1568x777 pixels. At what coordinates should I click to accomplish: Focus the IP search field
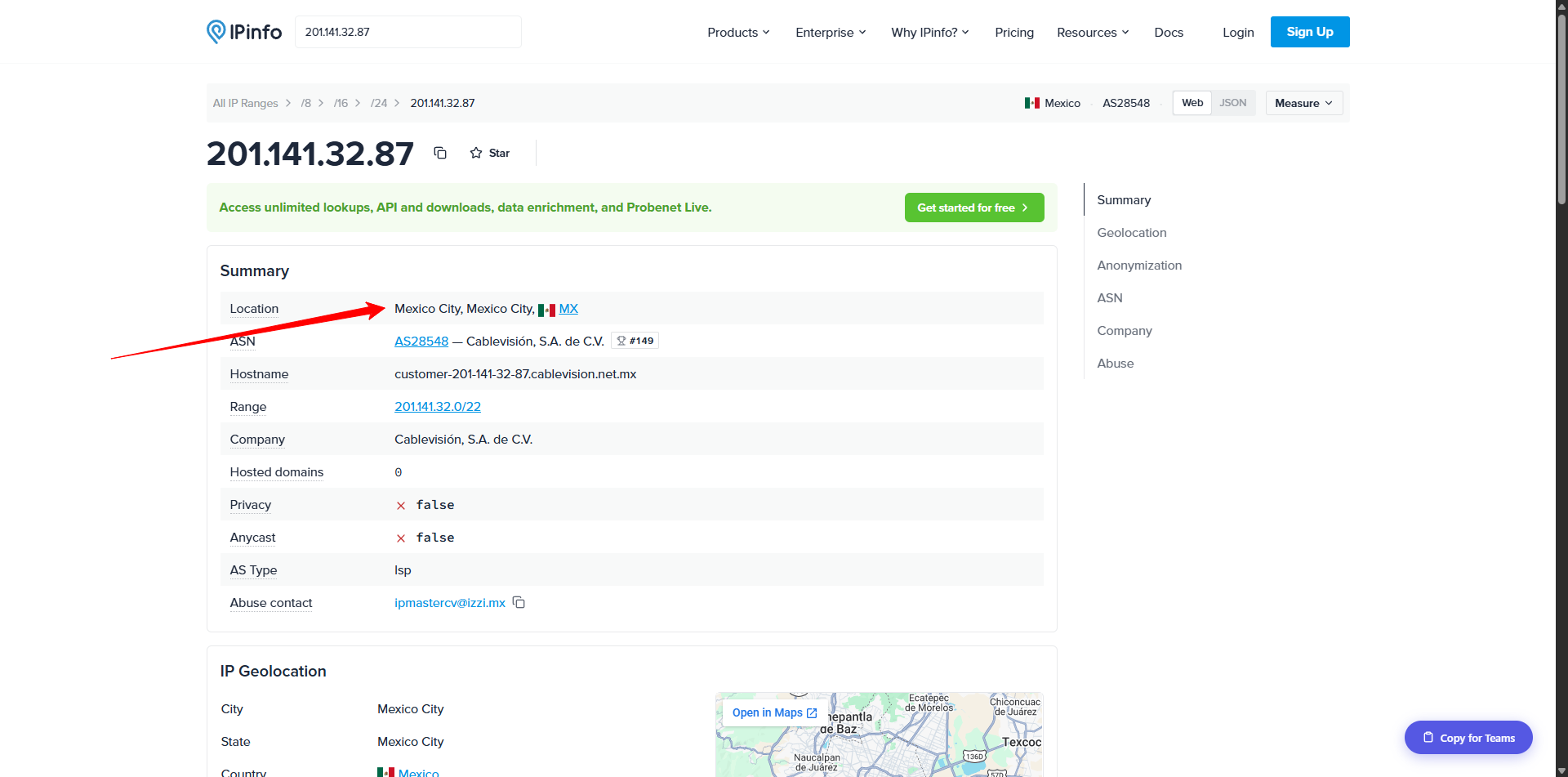[408, 32]
